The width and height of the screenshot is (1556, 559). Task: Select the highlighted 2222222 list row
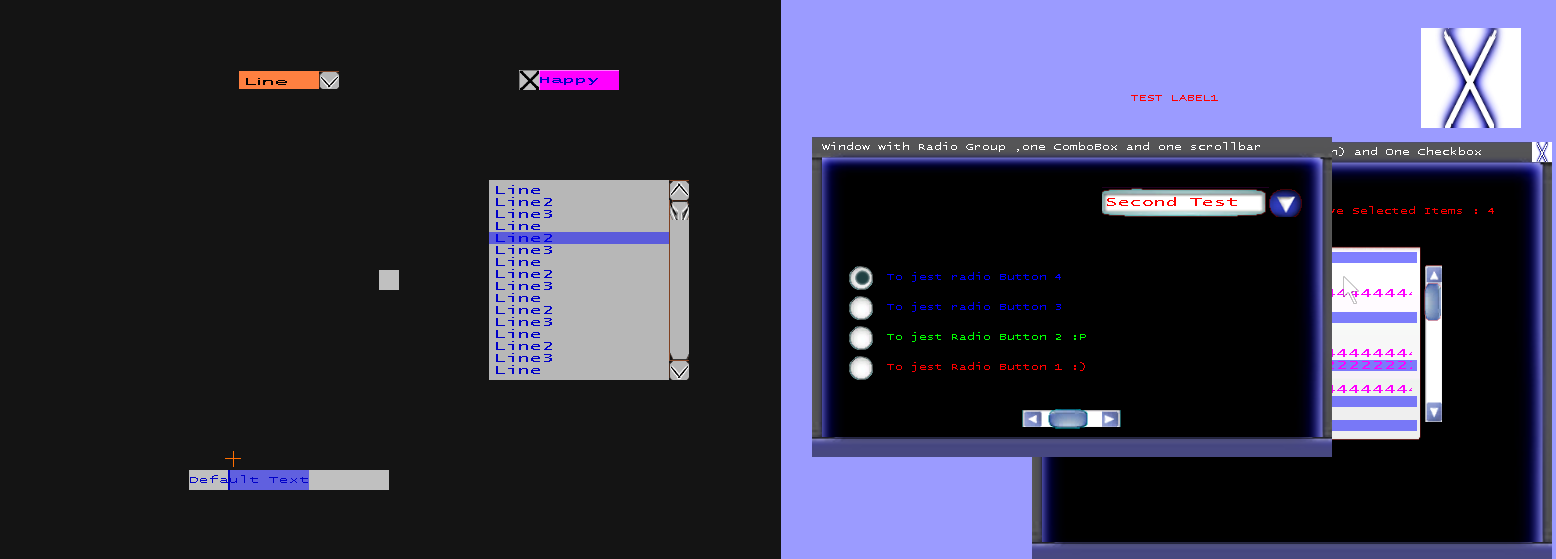click(x=1375, y=365)
